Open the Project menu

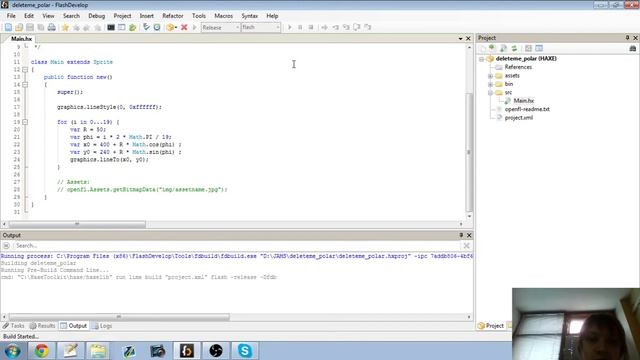pos(122,16)
